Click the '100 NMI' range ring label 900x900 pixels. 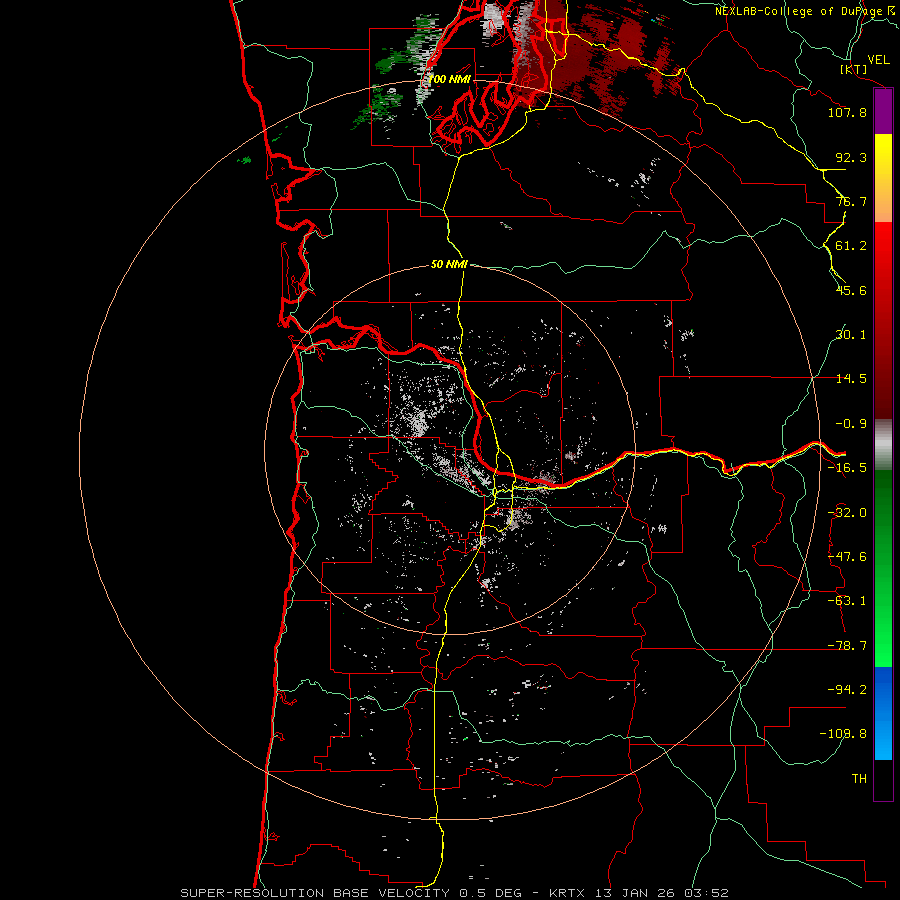(x=449, y=79)
